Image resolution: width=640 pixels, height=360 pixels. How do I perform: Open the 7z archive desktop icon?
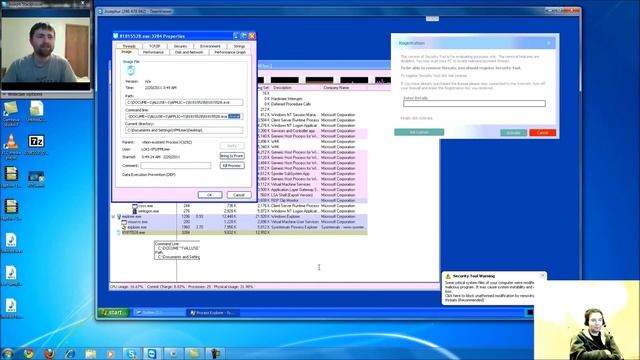click(x=36, y=145)
